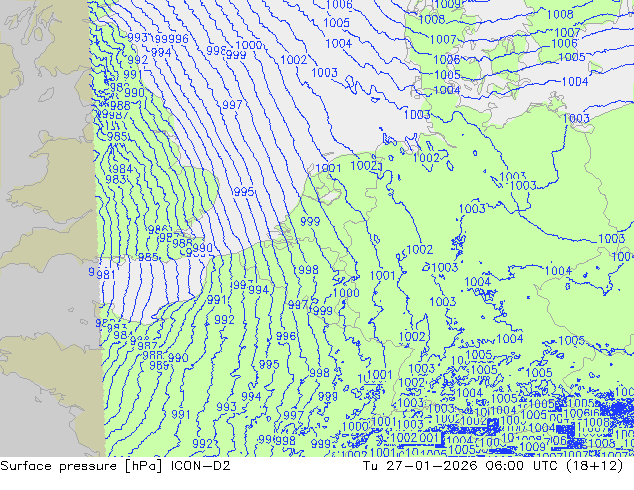Screen dimensions: 634x490
Task: Click the '1001' isobar label beside '1002' on the coast
Action: click(x=328, y=168)
